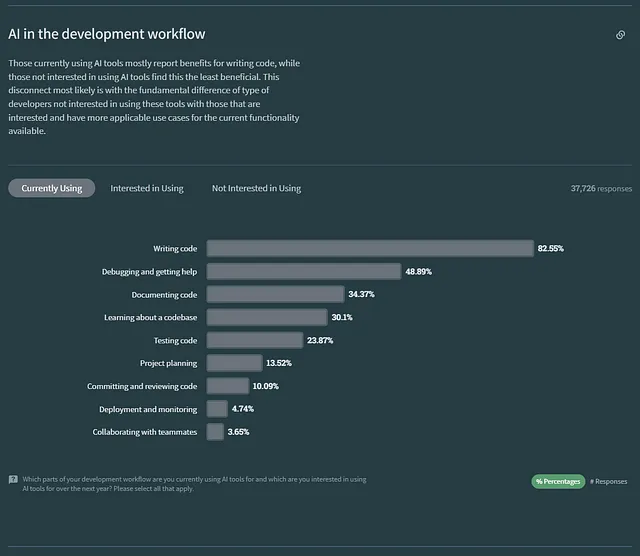Click the 37,726 responses count

coord(601,188)
